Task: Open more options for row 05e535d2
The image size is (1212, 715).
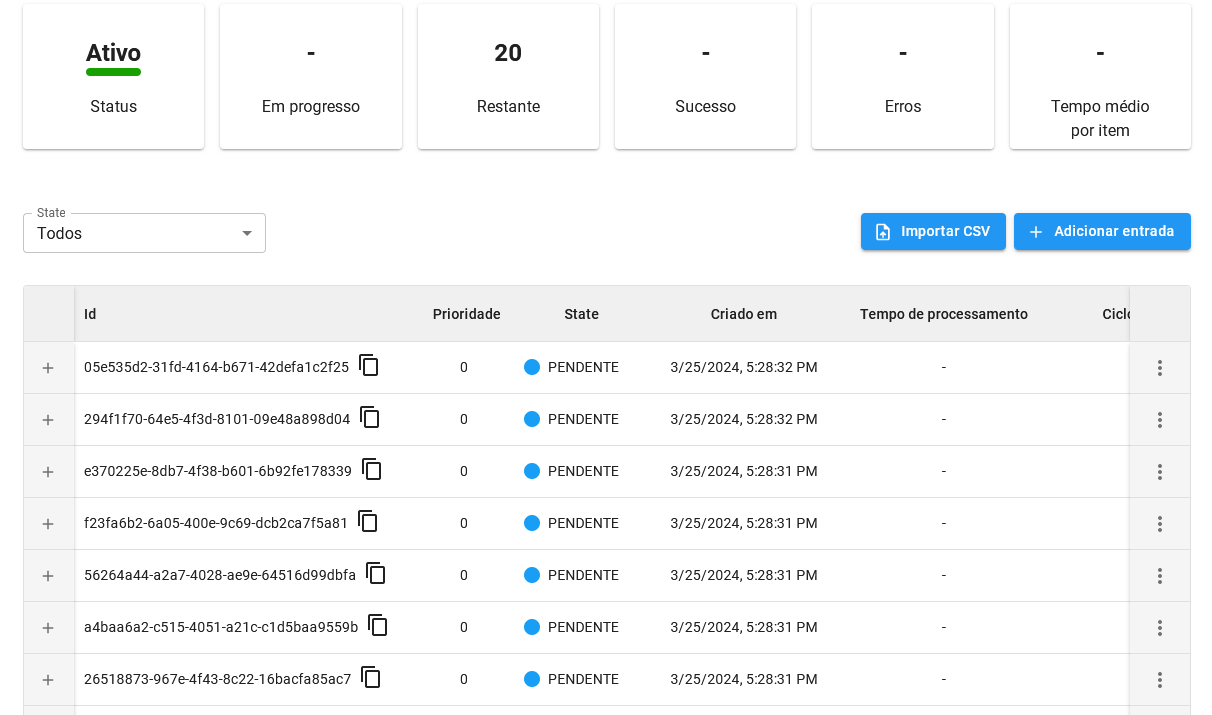Action: click(x=1159, y=368)
